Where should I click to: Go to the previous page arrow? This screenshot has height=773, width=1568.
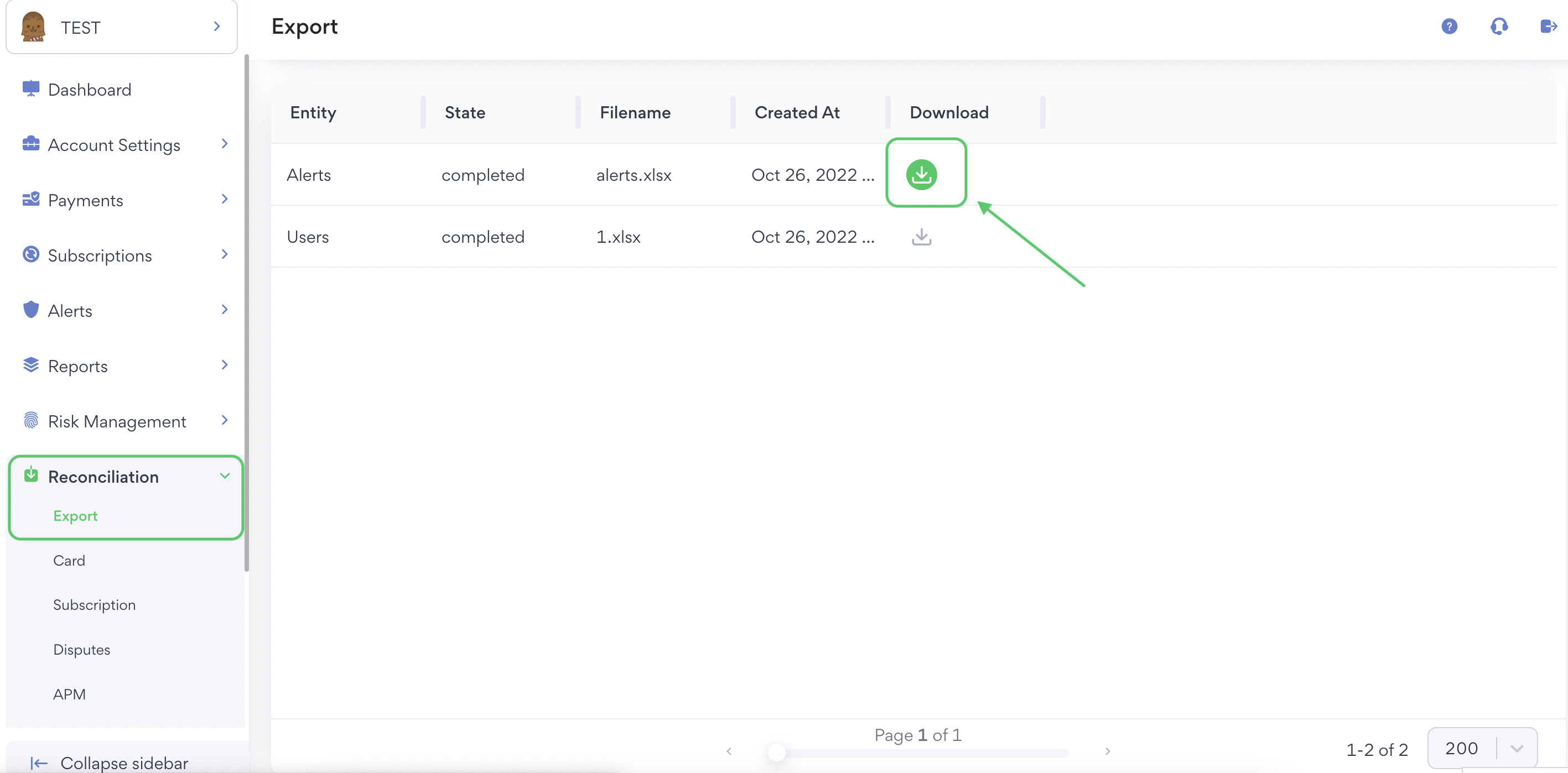729,751
